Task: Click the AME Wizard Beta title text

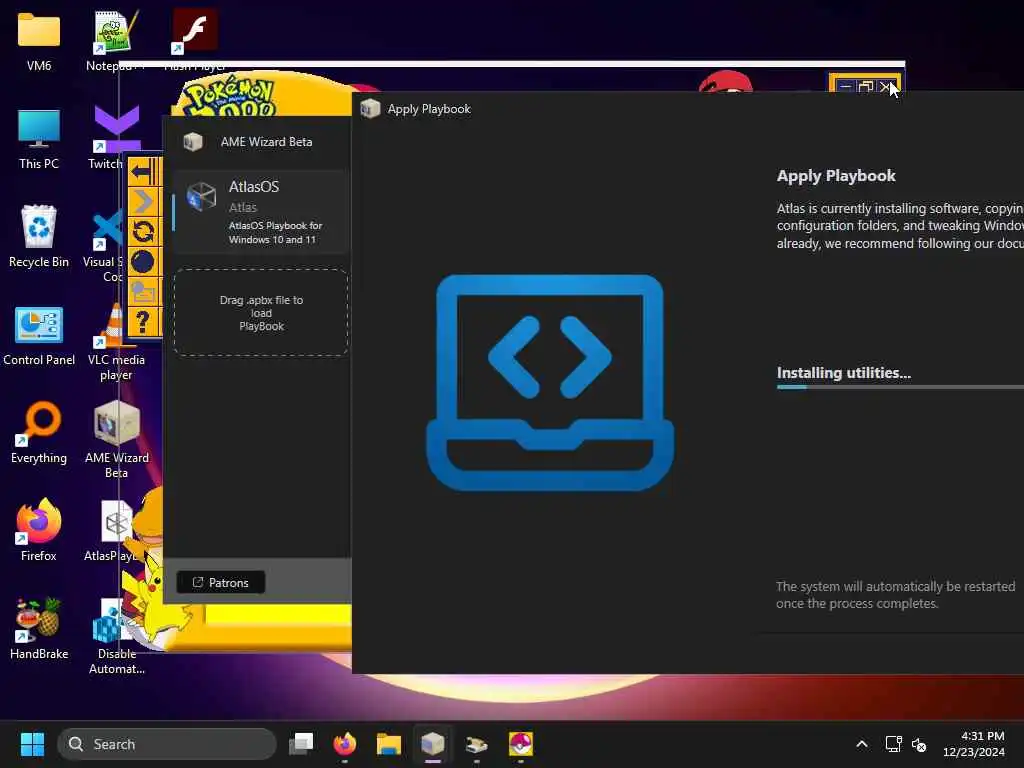Action: pos(266,142)
